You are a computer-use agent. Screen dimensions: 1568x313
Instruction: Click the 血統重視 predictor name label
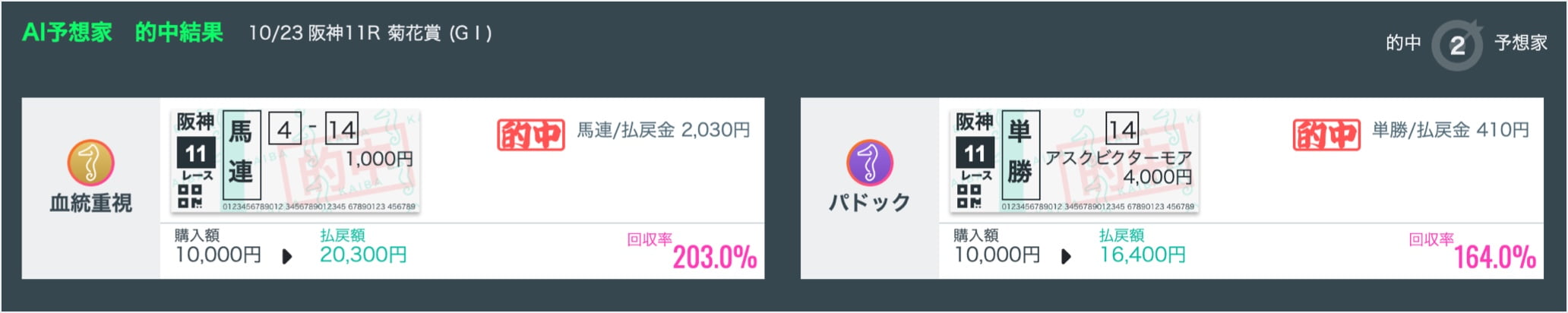(x=90, y=203)
